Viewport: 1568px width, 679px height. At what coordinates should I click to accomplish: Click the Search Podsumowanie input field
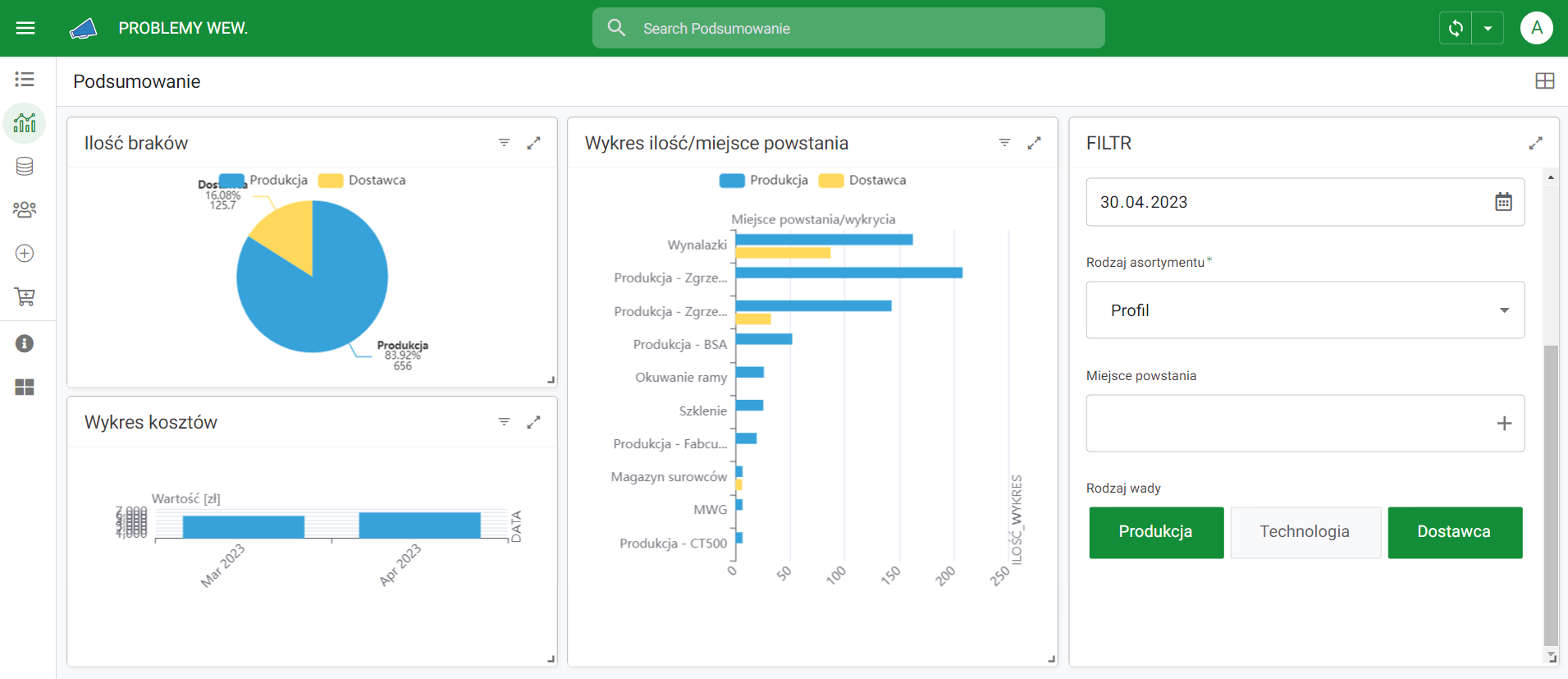[848, 28]
